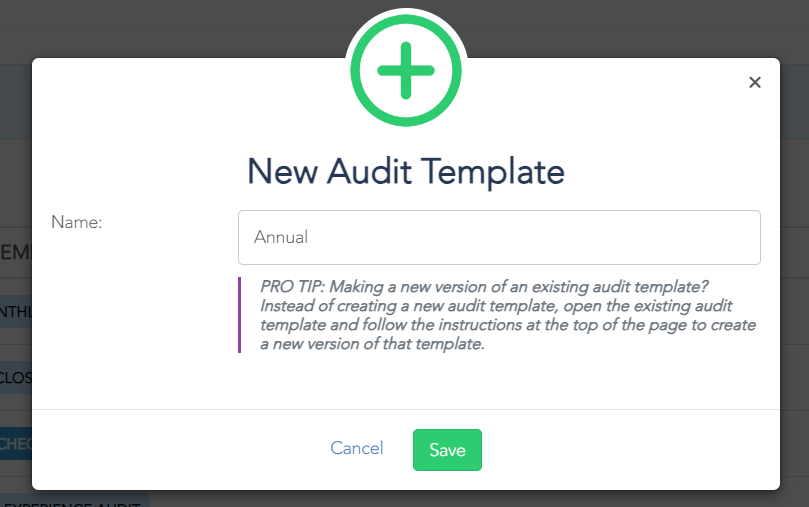Cancel creating the audit template
Screen dimensions: 809x507
[x=357, y=448]
